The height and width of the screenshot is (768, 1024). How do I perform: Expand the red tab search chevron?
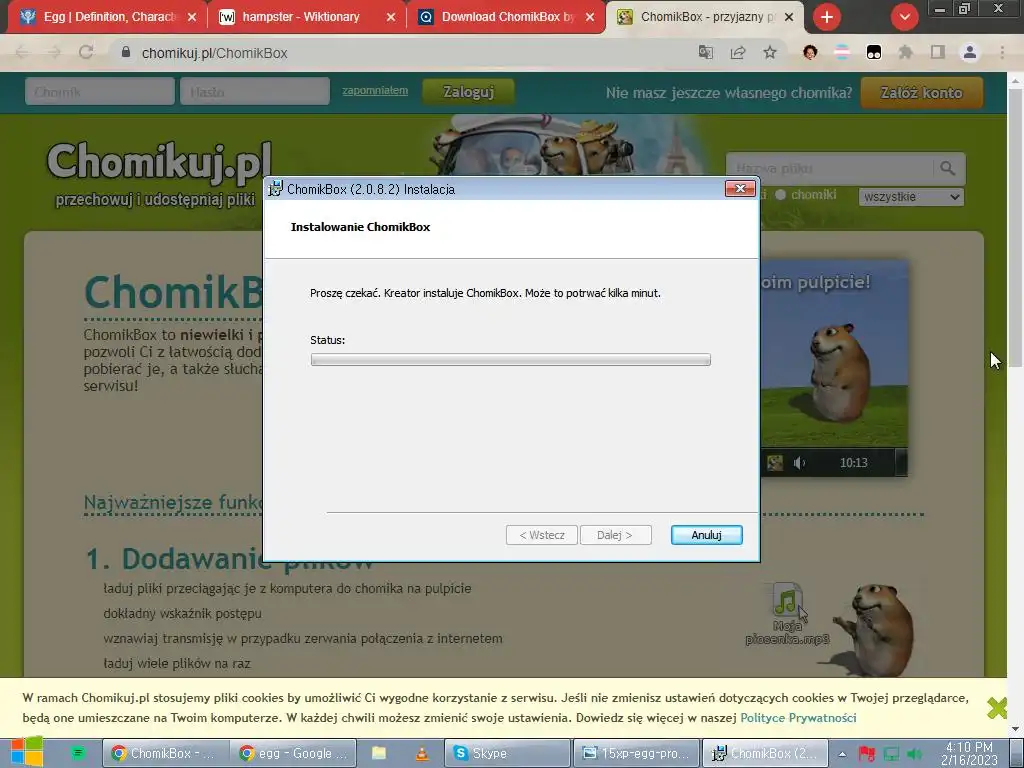coord(904,17)
